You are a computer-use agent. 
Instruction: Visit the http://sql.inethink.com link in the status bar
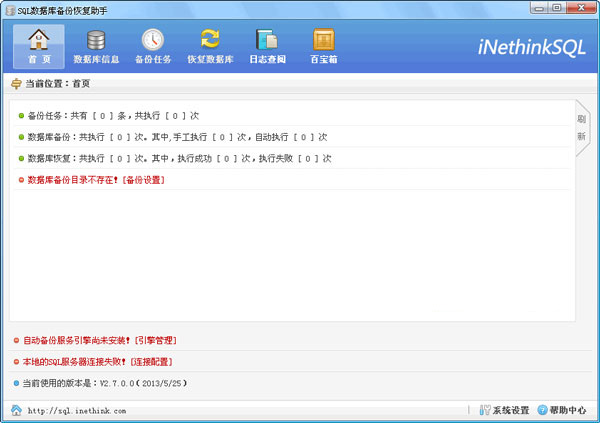77,411
